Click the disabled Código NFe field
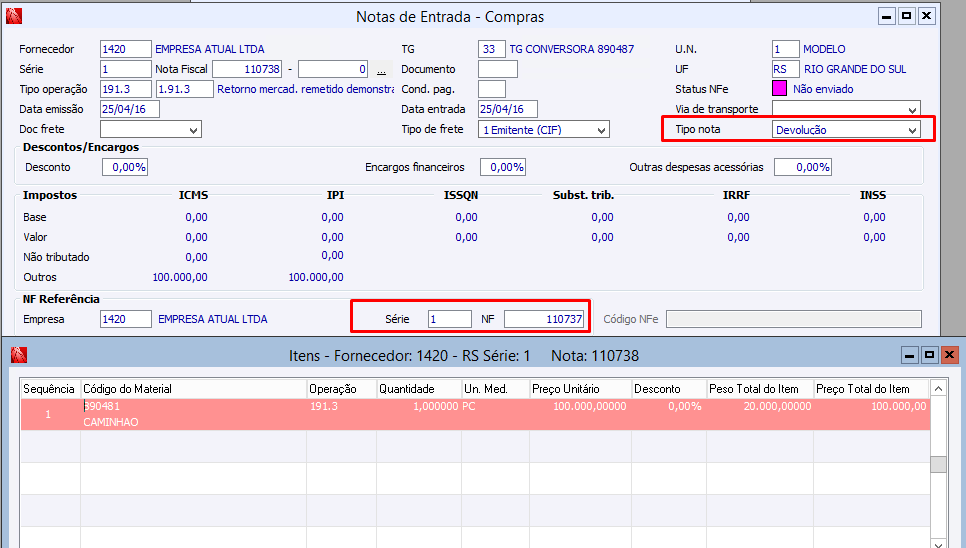This screenshot has height=548, width=966. 794,319
